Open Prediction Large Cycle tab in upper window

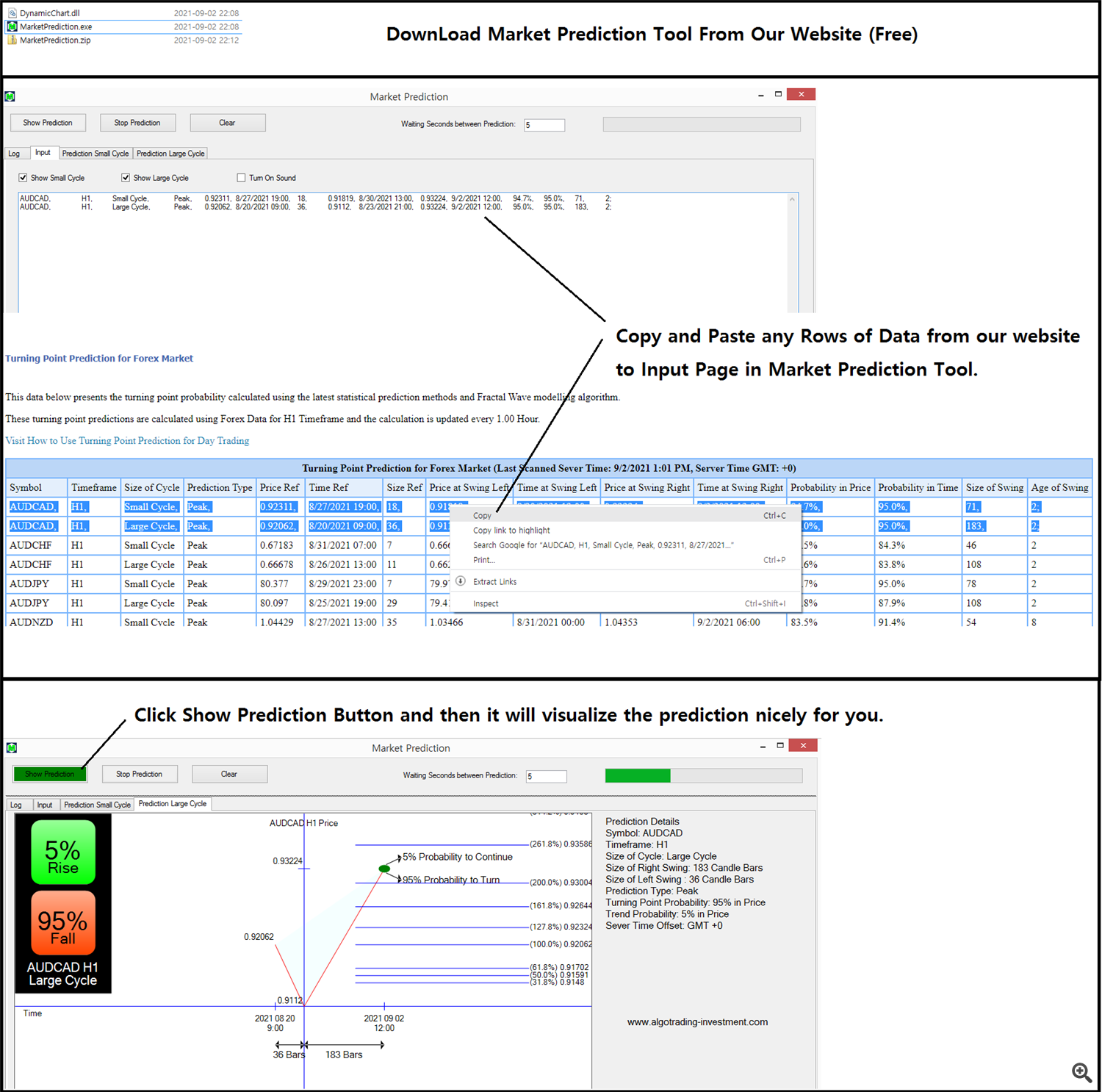[x=170, y=154]
